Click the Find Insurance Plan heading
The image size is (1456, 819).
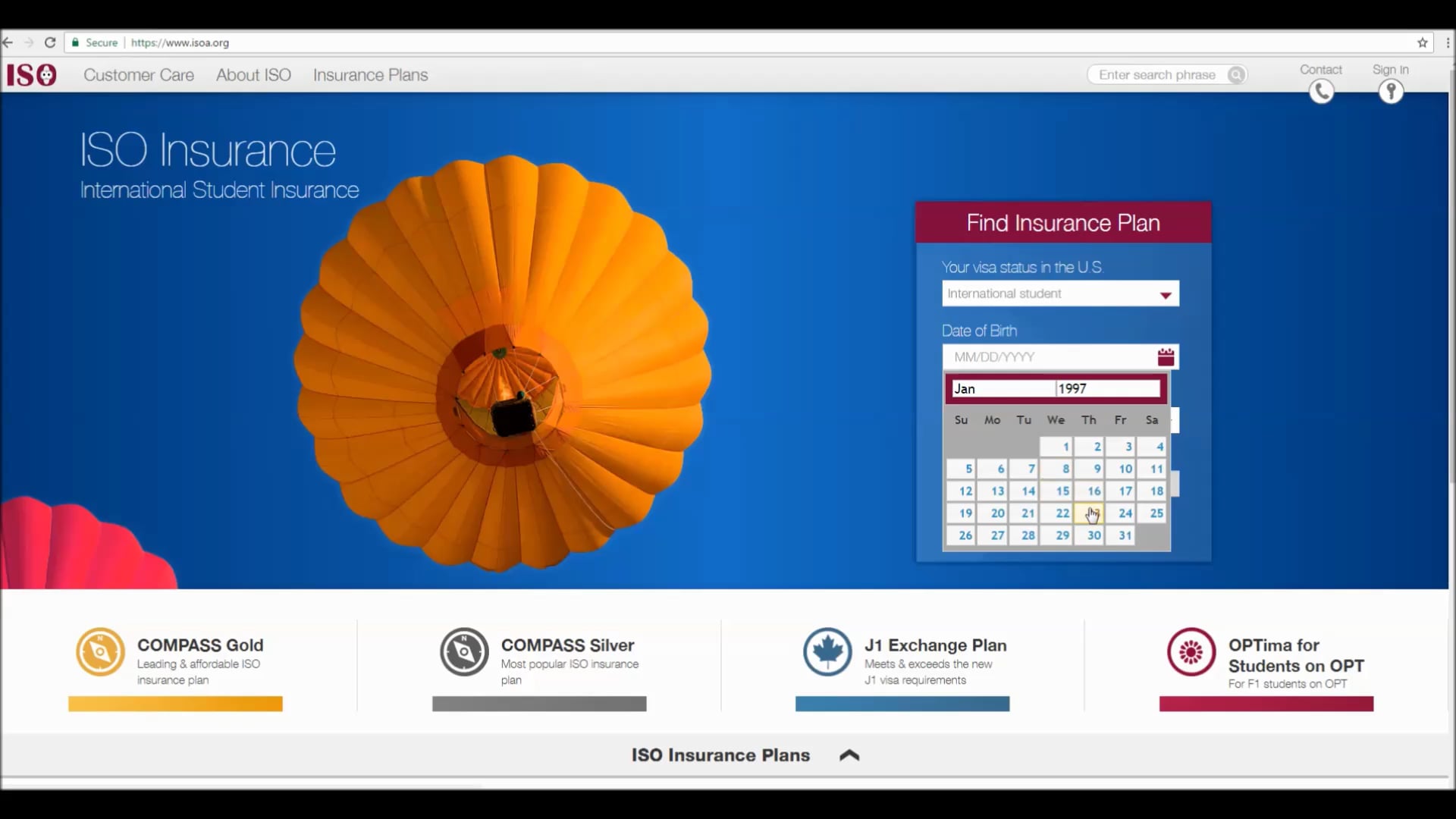click(x=1063, y=223)
